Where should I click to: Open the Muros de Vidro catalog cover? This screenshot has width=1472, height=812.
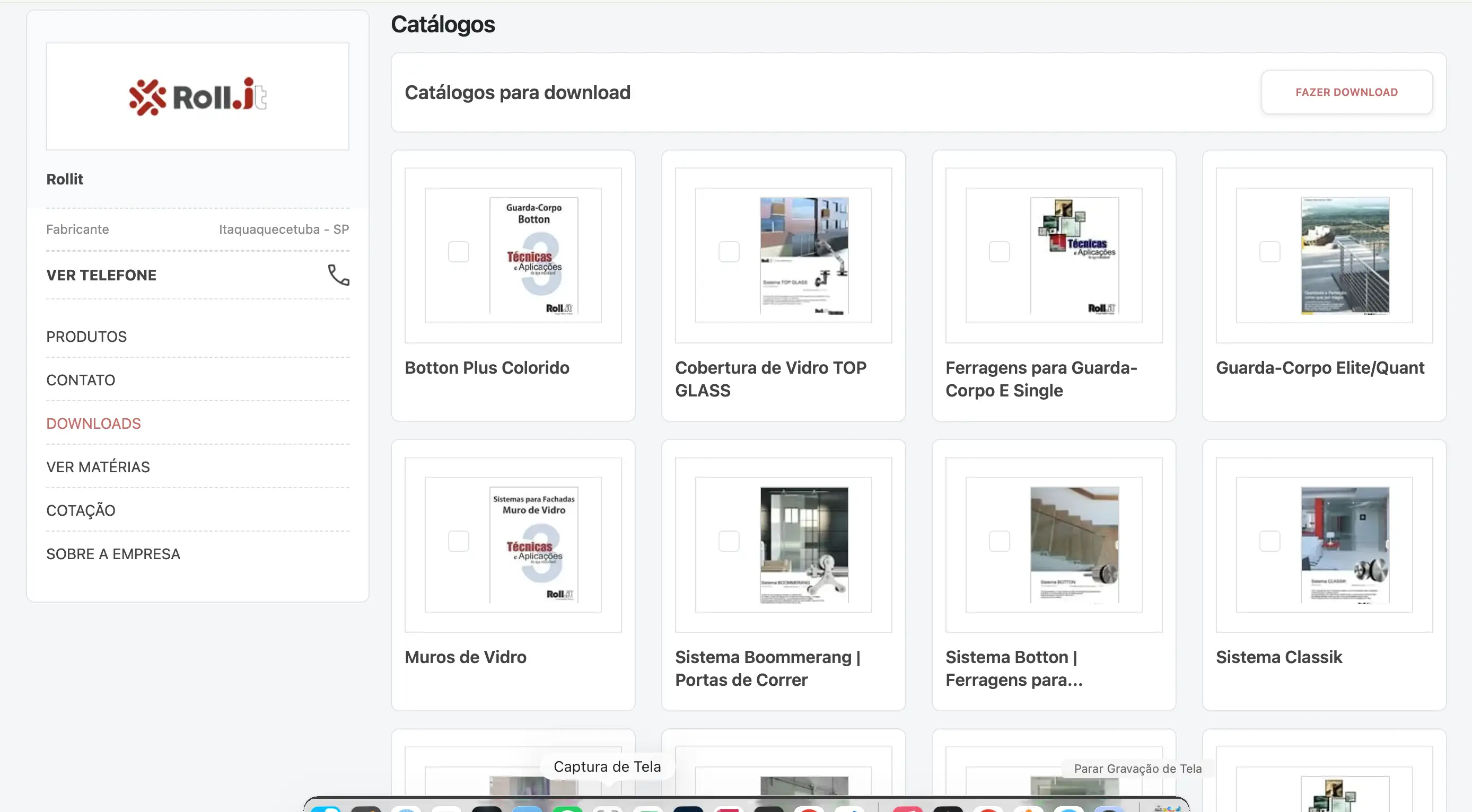pos(533,544)
